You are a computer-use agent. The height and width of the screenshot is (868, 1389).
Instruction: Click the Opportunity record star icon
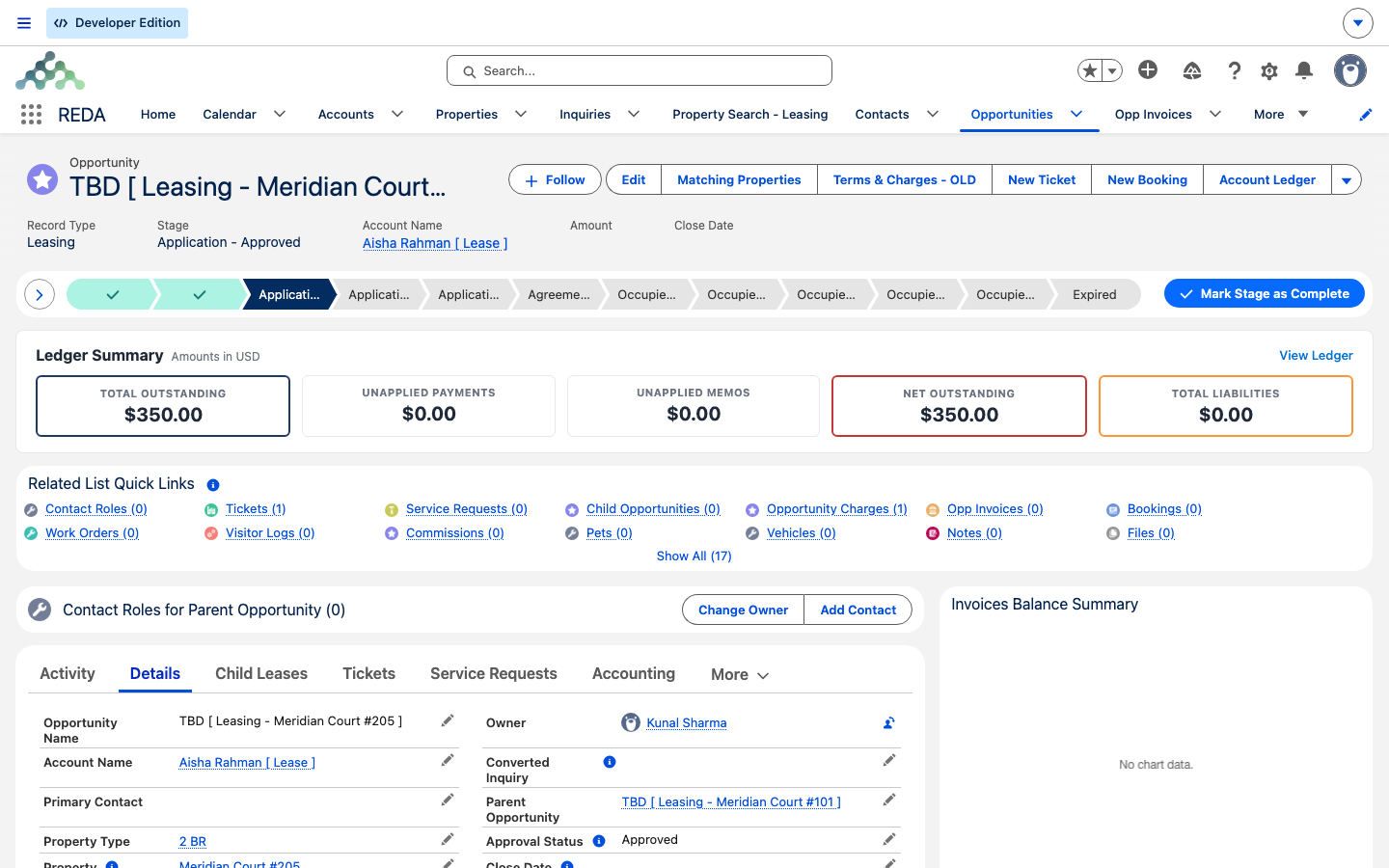(x=42, y=178)
